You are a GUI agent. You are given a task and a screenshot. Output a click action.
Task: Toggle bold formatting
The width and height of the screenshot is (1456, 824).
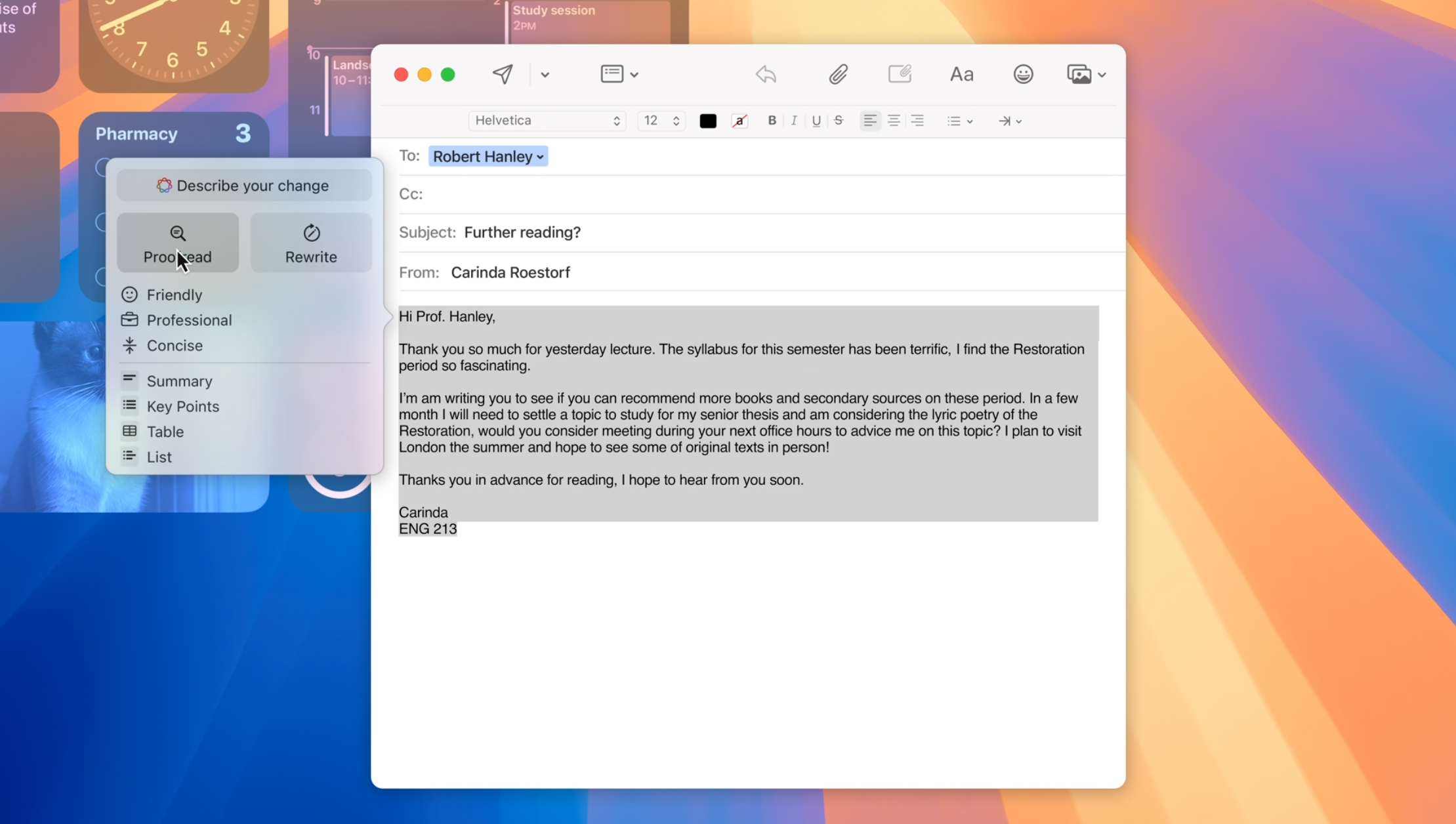(772, 121)
